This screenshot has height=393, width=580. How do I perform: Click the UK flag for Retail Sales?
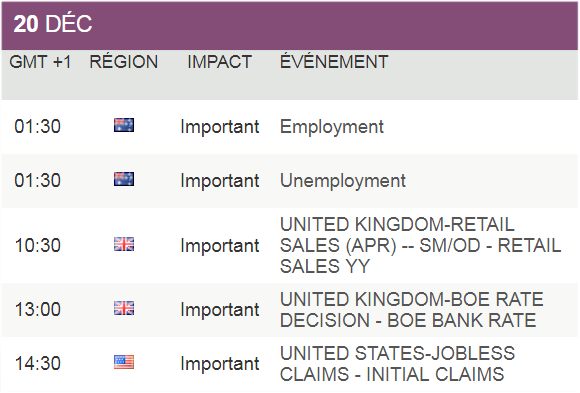(124, 244)
